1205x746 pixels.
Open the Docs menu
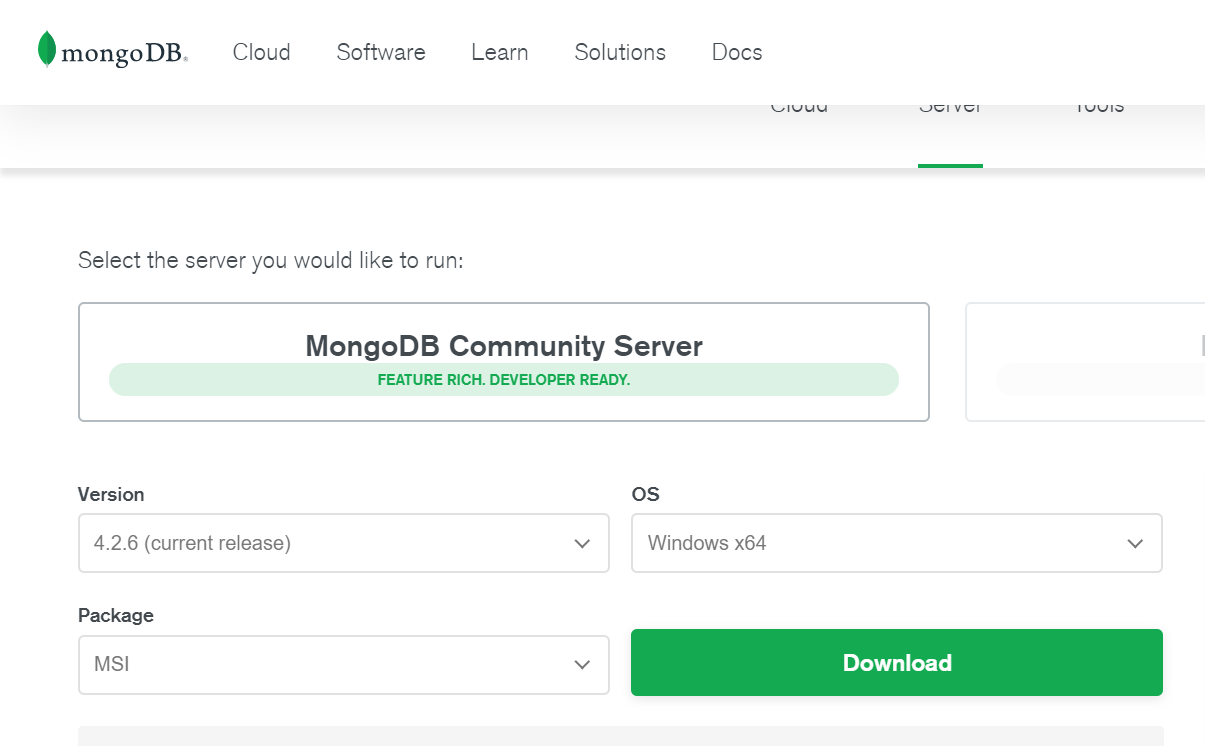737,52
